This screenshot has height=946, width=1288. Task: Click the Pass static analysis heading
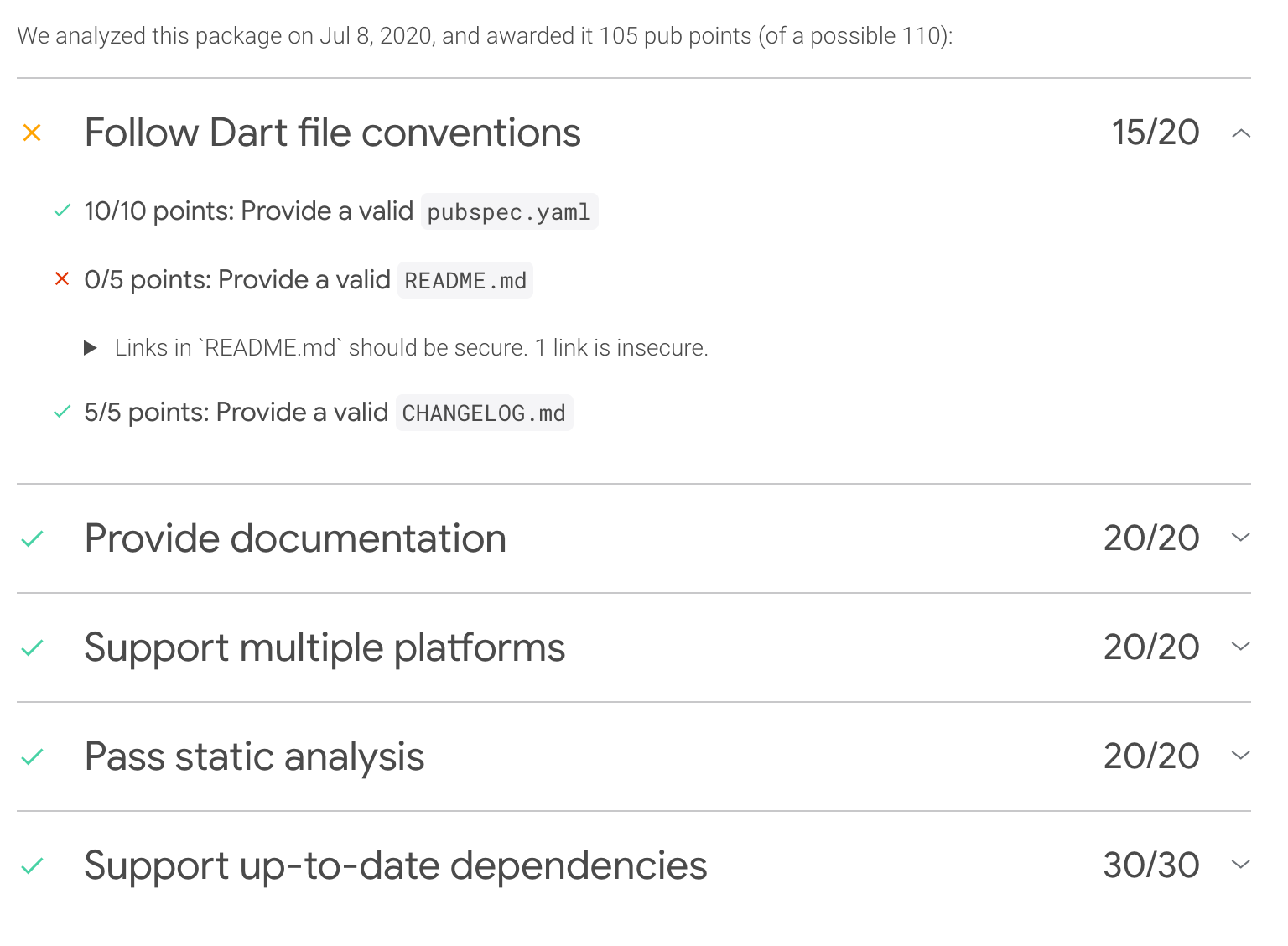(255, 756)
